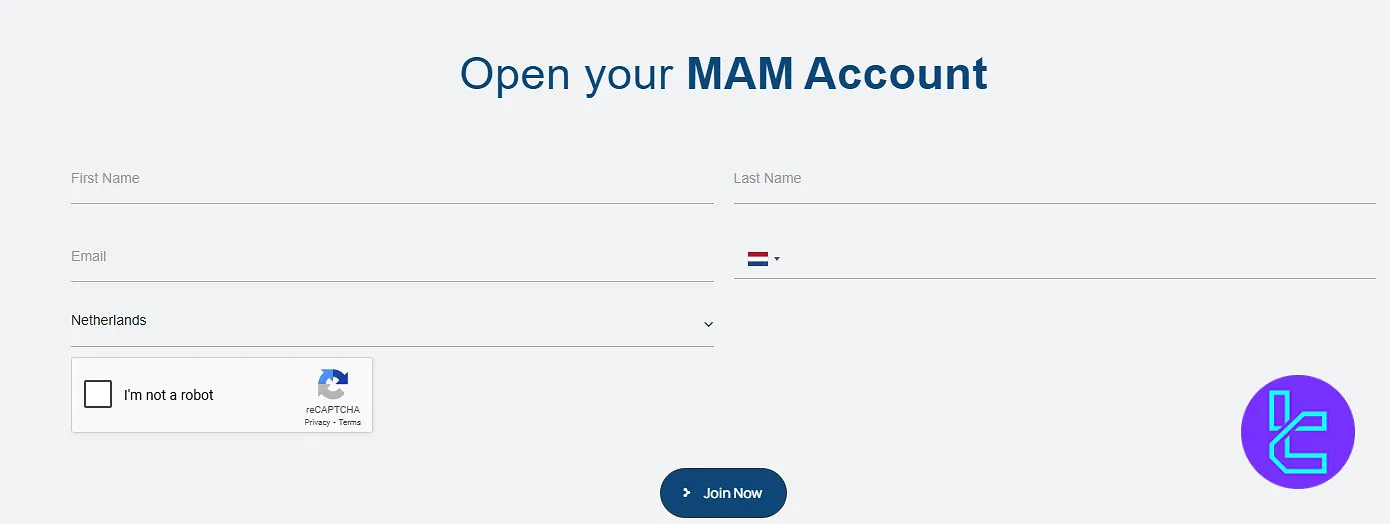Open the reCAPTCHA Terms link
The image size is (1390, 524).
(x=349, y=423)
